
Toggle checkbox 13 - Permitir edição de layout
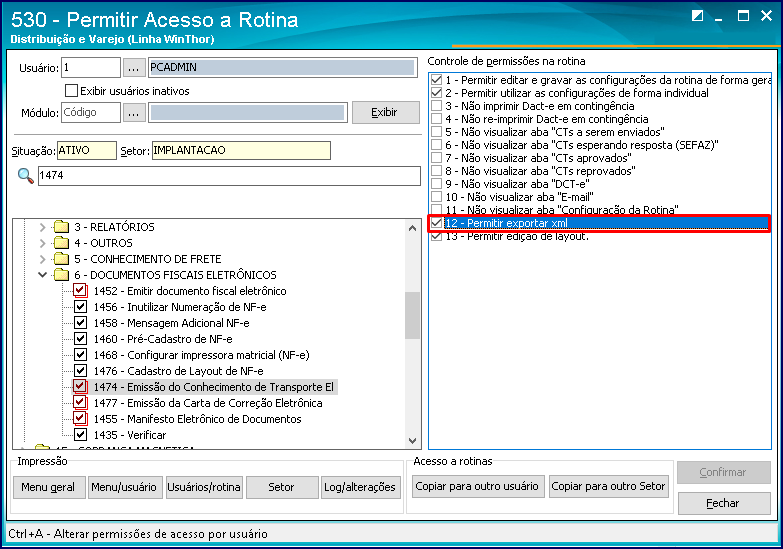point(437,236)
